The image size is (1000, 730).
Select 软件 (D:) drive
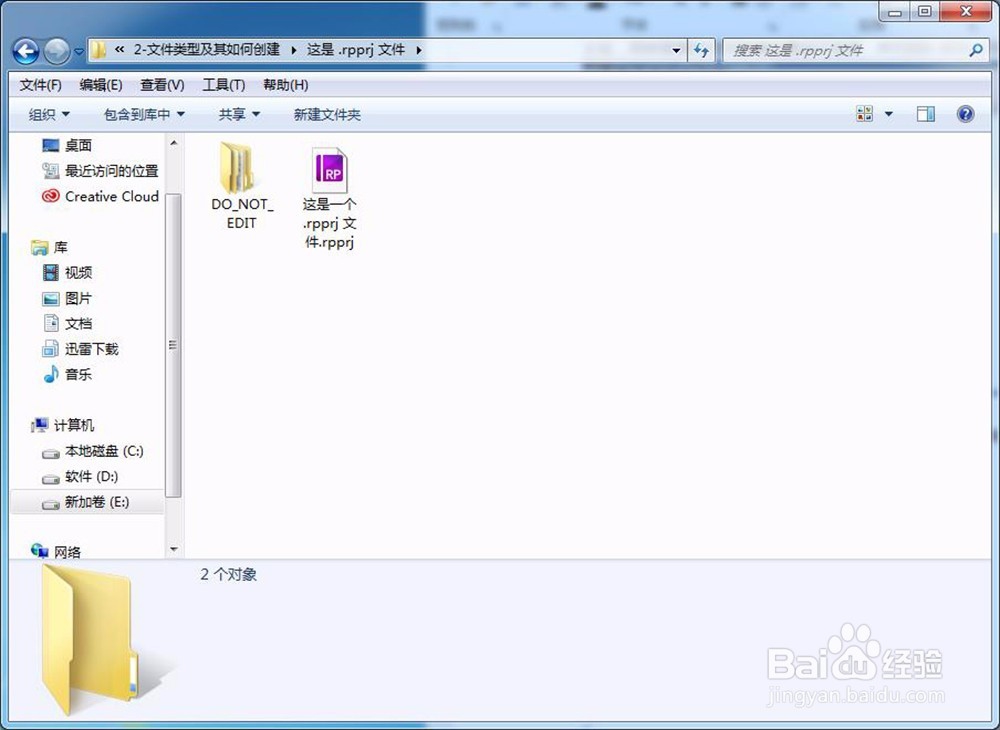pos(91,477)
